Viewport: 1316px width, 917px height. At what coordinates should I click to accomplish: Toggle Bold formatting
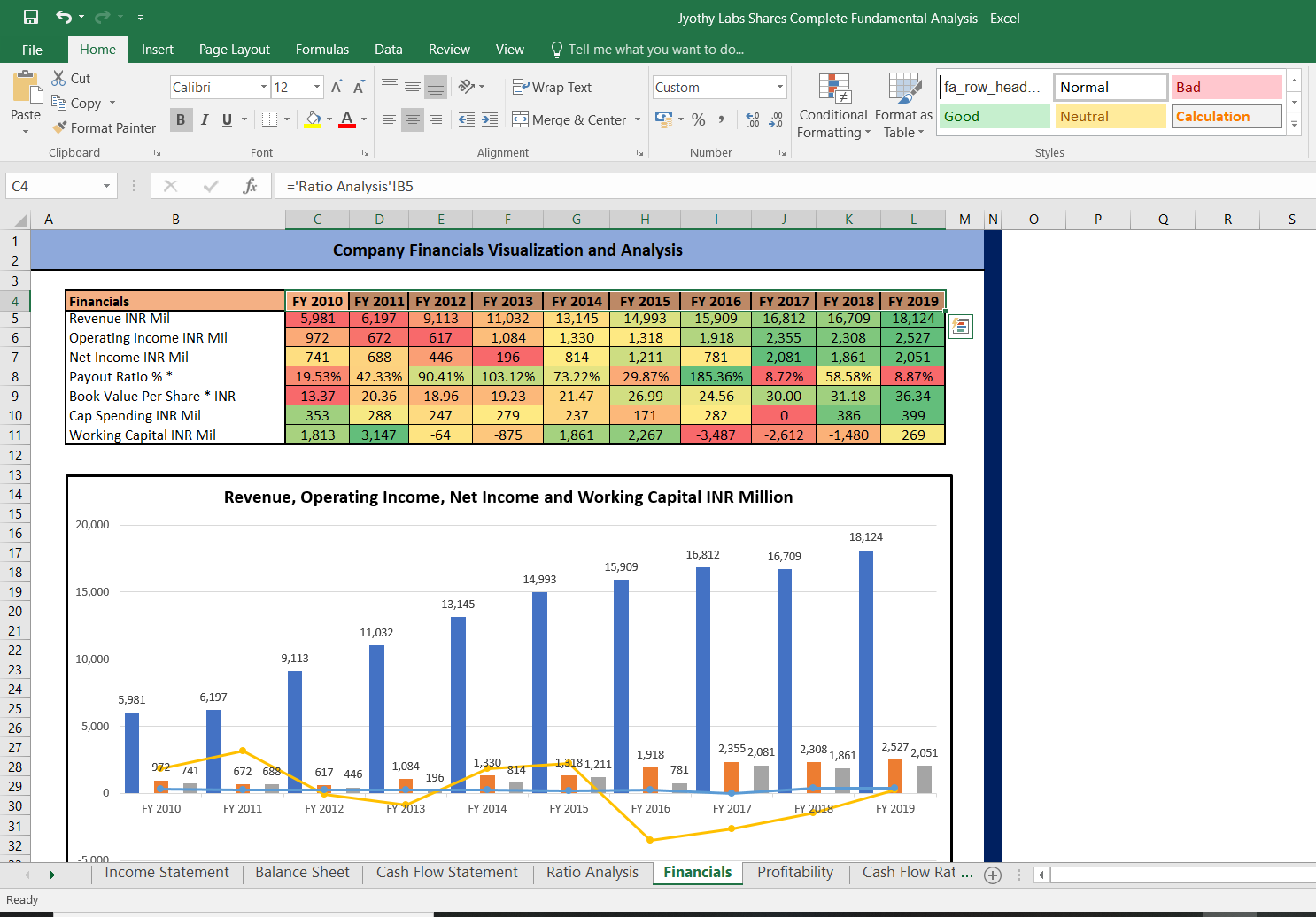181,119
